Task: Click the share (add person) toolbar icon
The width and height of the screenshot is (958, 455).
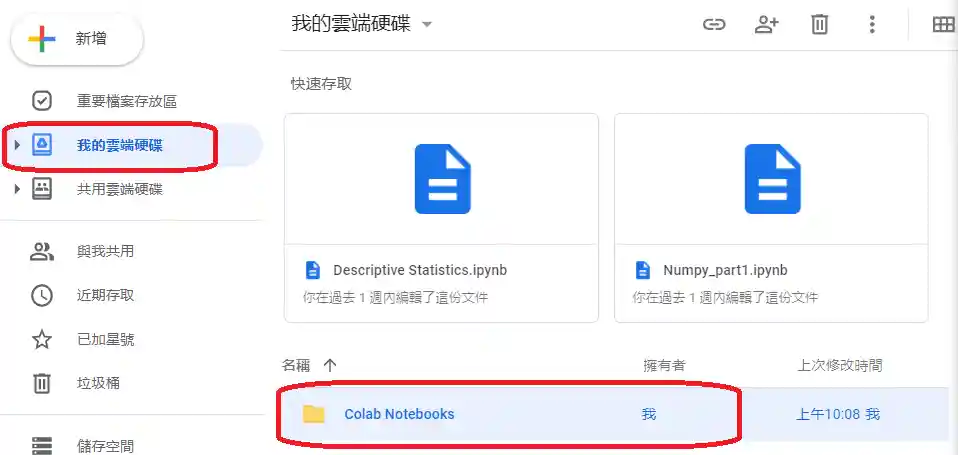Action: 767,24
